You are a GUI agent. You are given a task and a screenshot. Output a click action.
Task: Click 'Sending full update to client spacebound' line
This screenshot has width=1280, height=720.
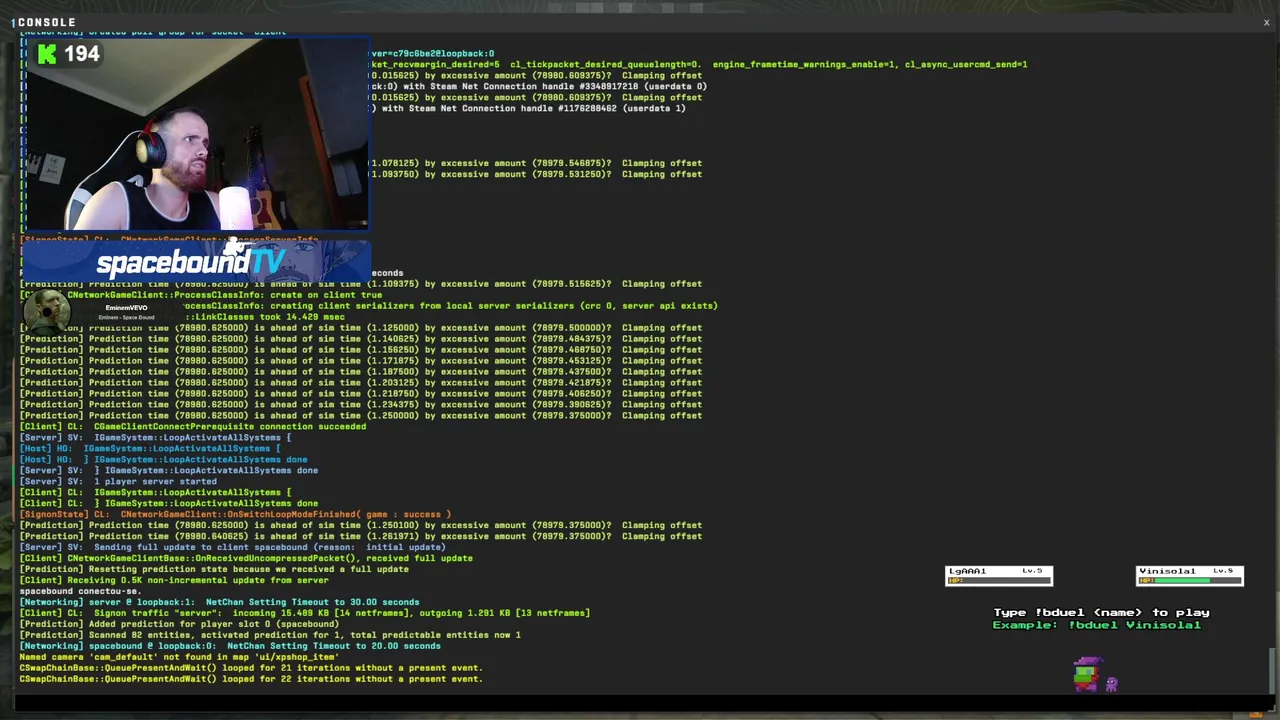[233, 548]
